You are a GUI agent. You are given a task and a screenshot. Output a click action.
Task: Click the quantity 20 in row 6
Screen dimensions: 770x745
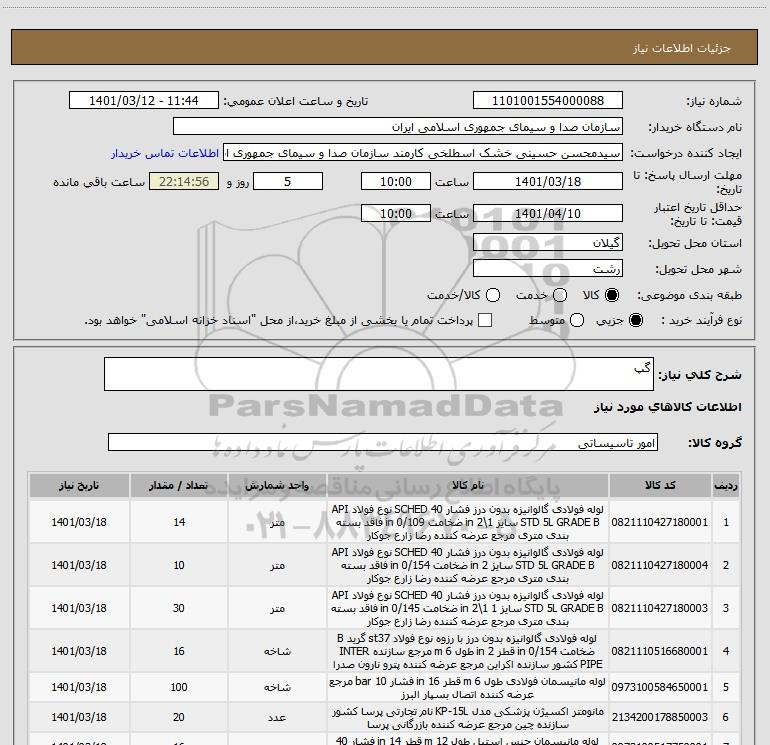pyautogui.click(x=179, y=717)
